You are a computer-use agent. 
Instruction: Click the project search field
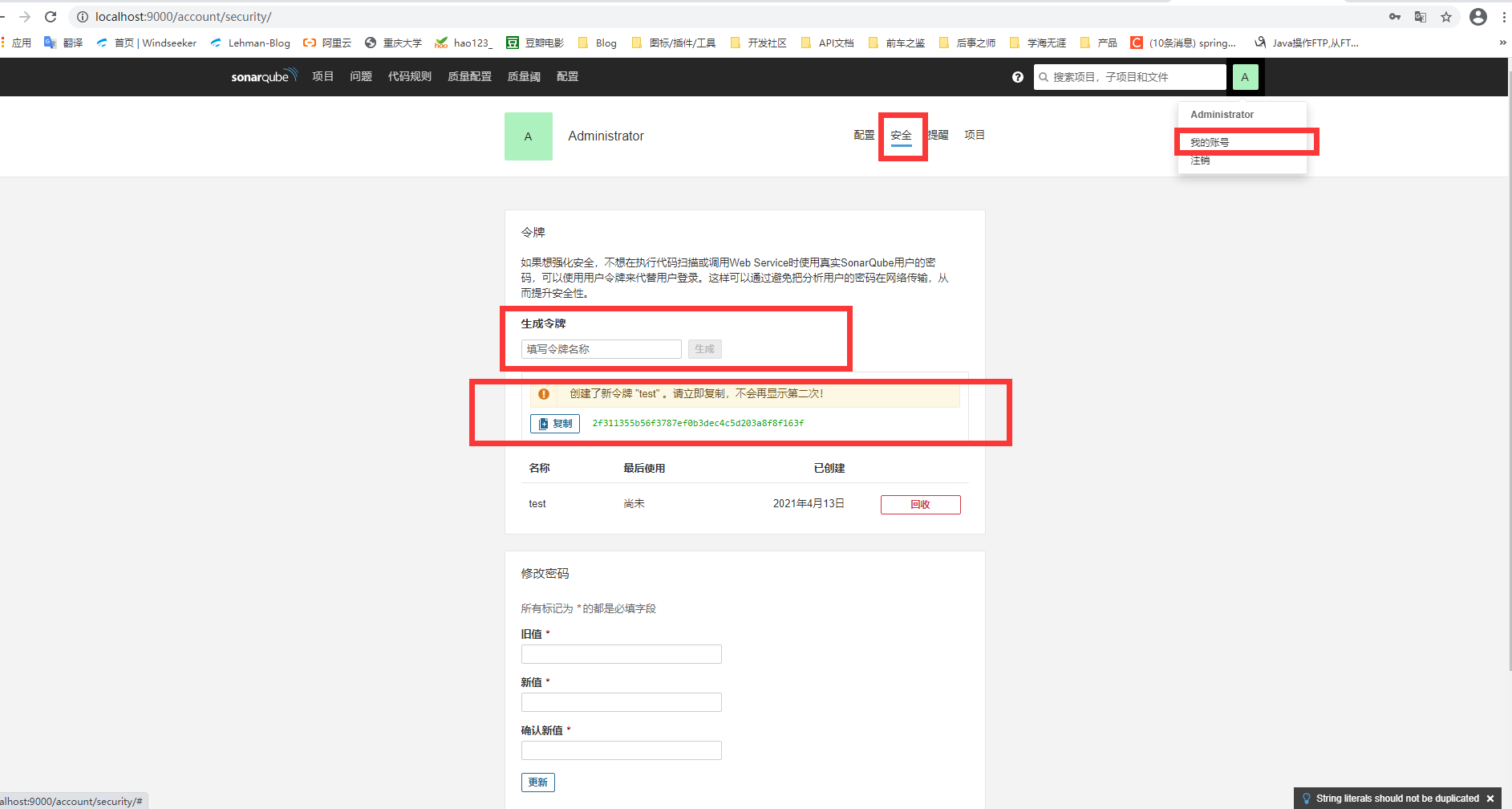[x=1129, y=77]
